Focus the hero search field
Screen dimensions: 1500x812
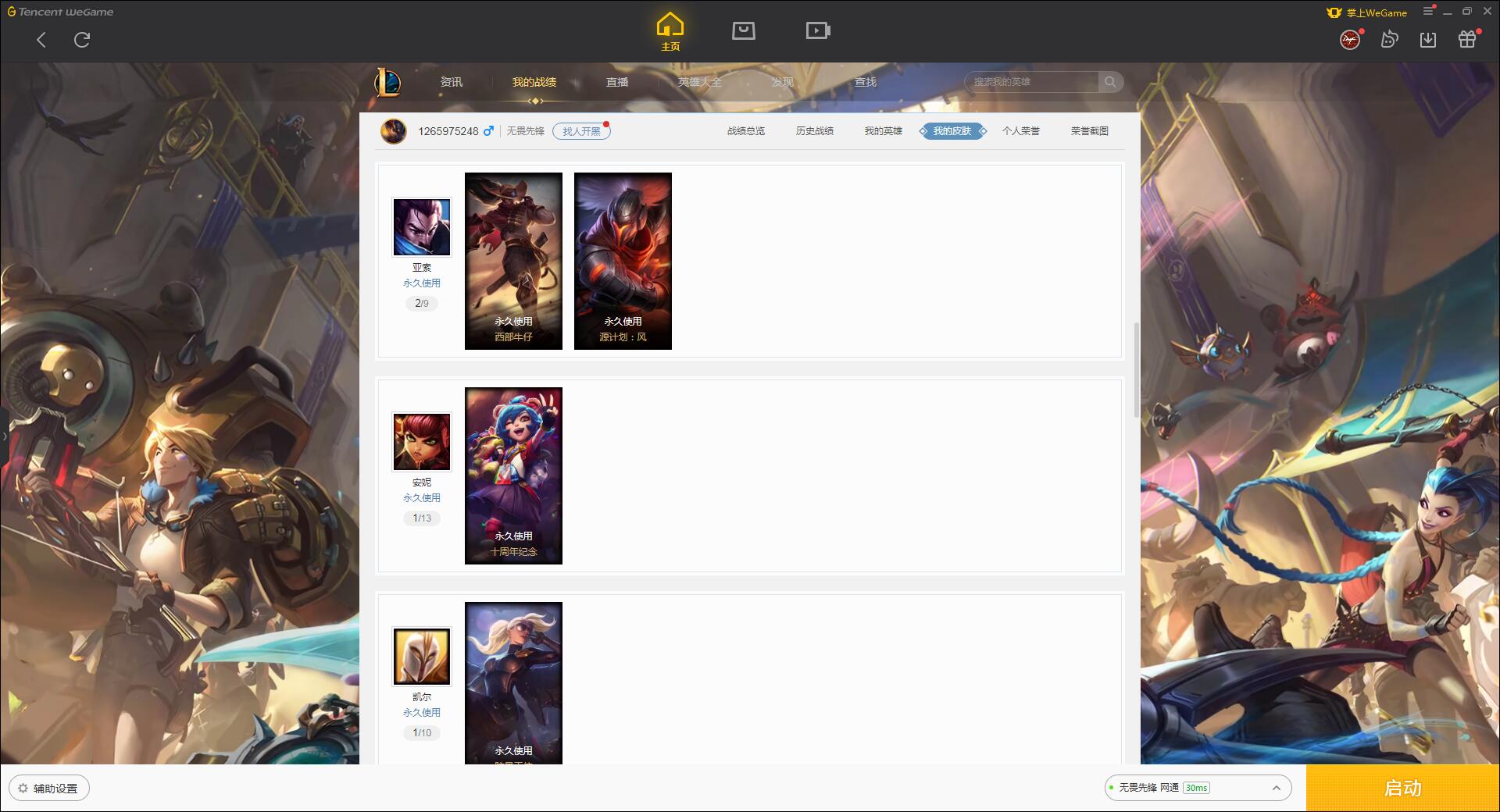pyautogui.click(x=1031, y=82)
